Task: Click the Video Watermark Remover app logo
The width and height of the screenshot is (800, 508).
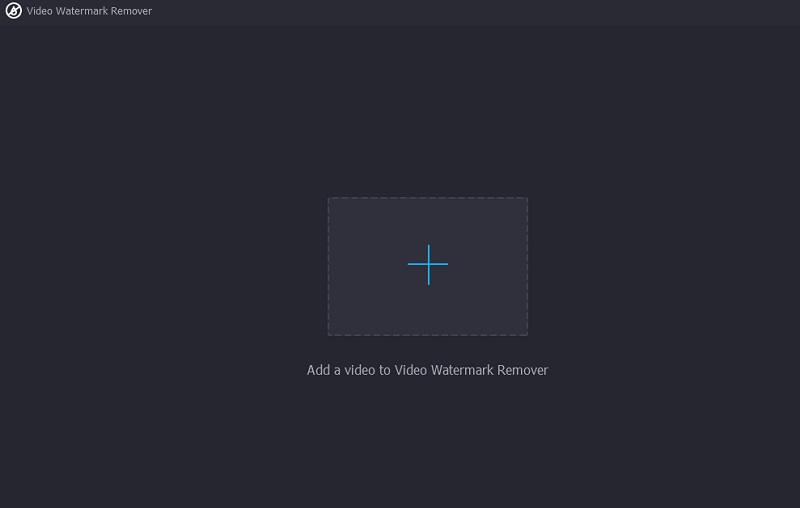Action: (x=14, y=11)
